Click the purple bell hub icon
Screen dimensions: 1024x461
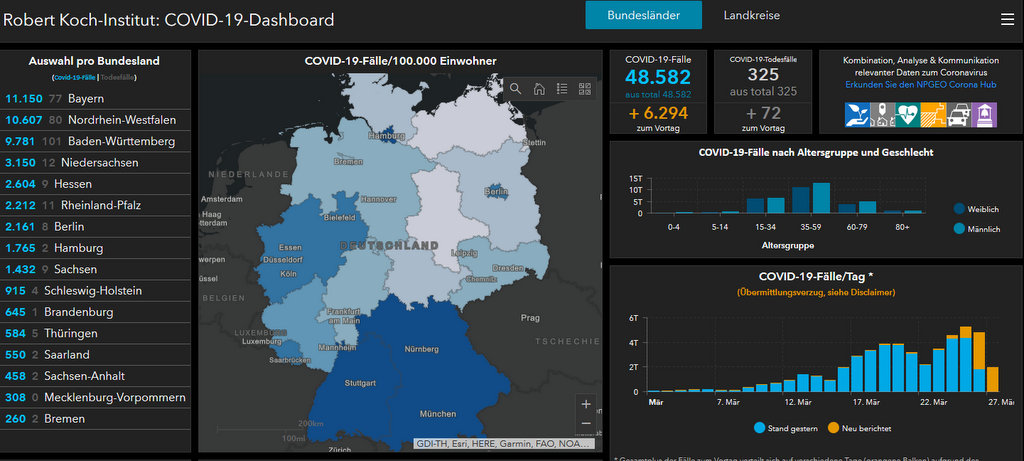(x=982, y=113)
